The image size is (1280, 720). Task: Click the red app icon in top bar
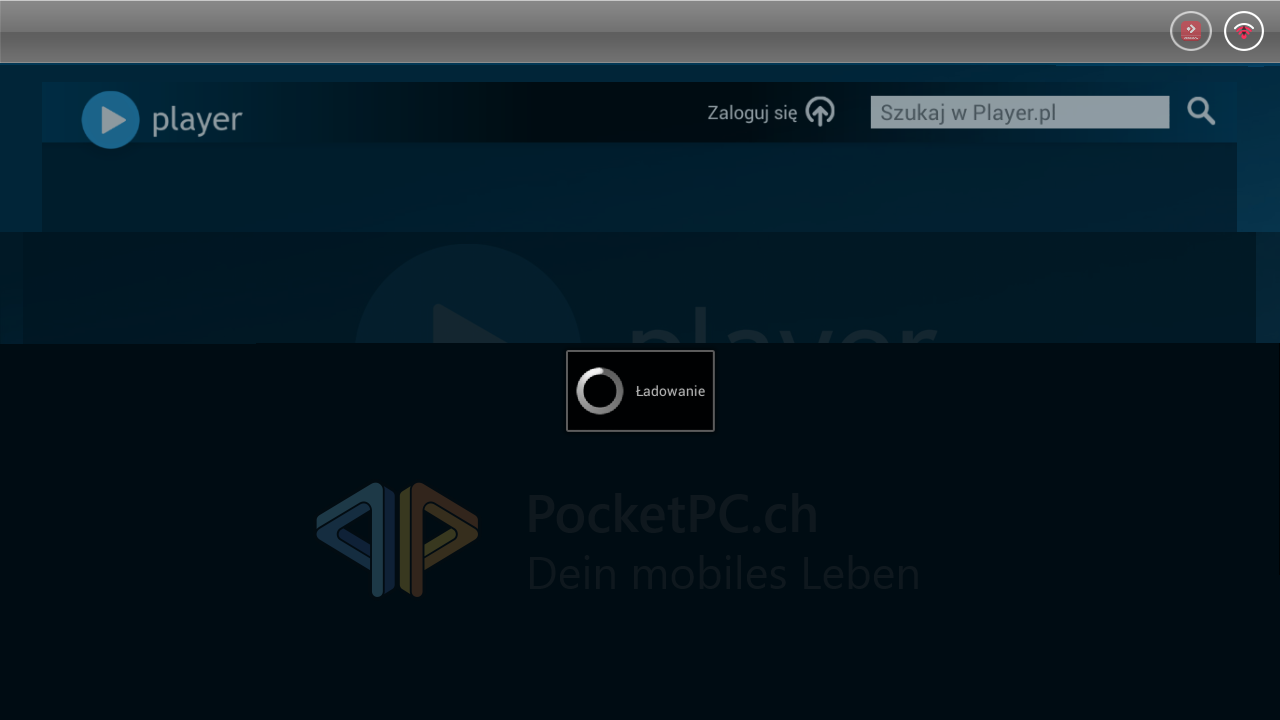point(1191,32)
